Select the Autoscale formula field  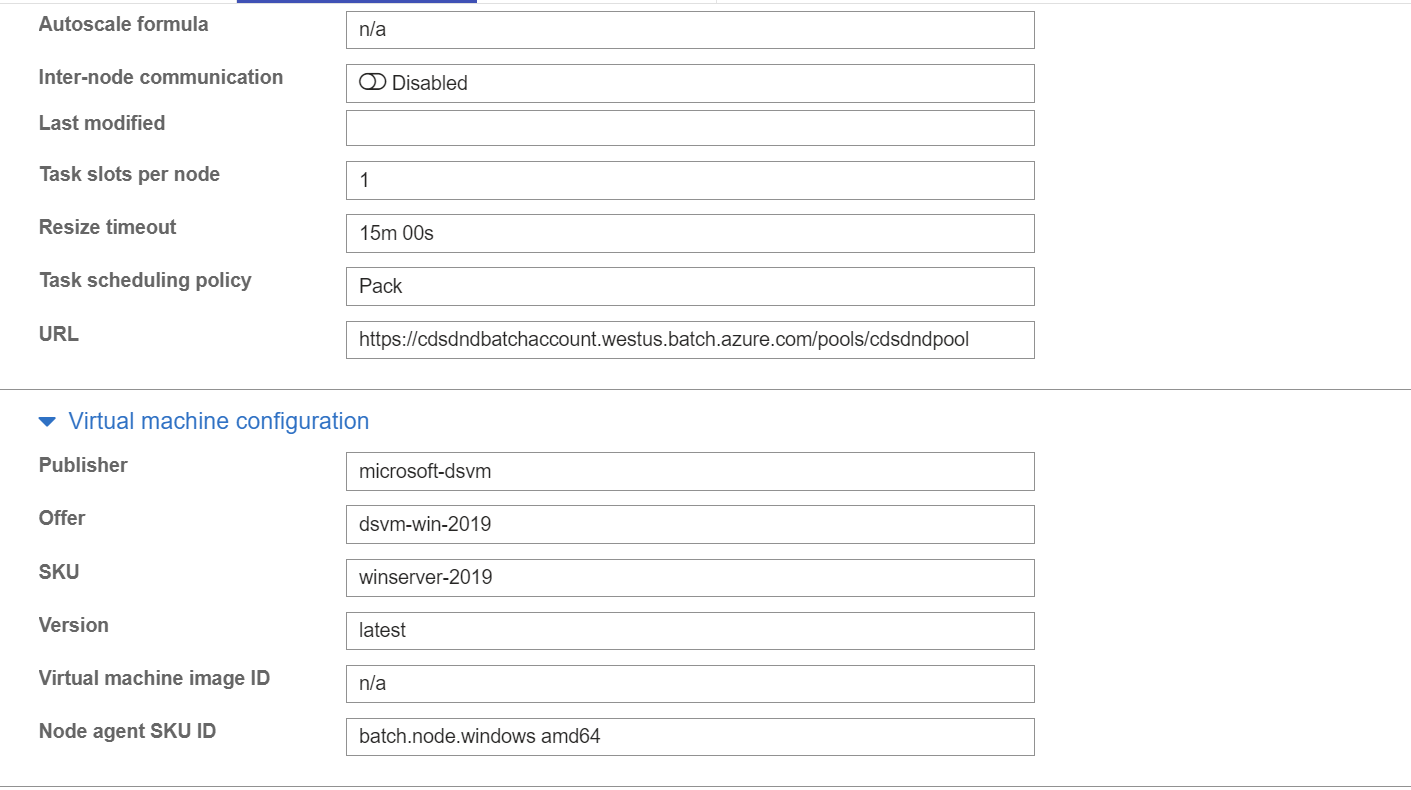click(x=690, y=30)
